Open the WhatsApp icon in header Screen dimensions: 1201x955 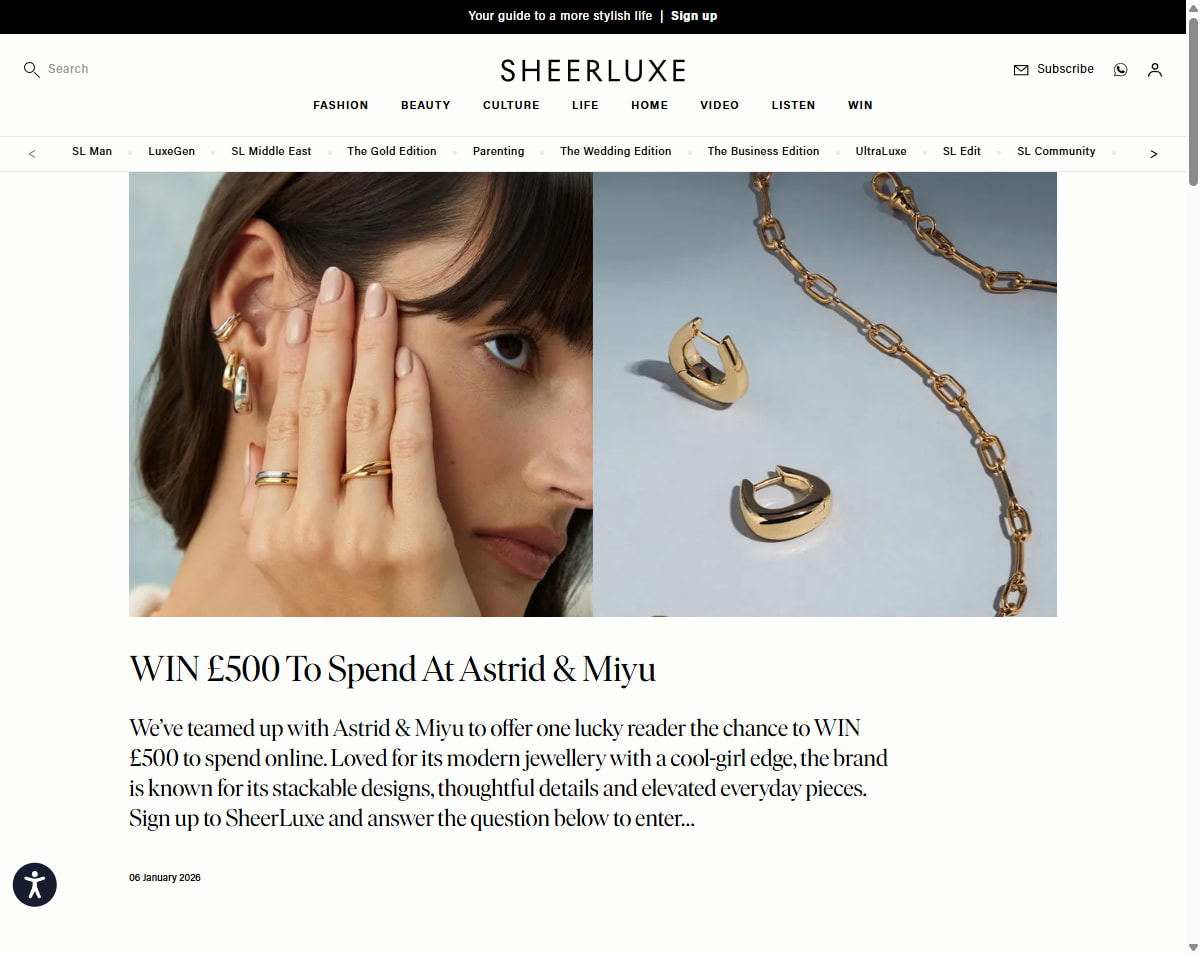click(1120, 70)
